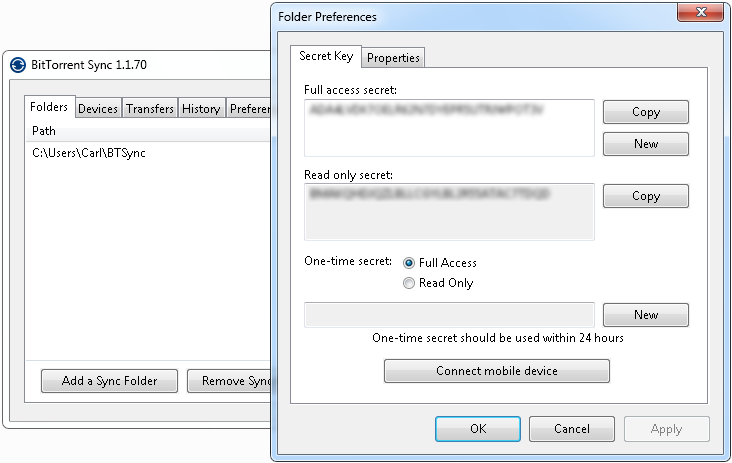The image size is (732, 463).
Task: Copy the full access secret
Action: [x=646, y=112]
